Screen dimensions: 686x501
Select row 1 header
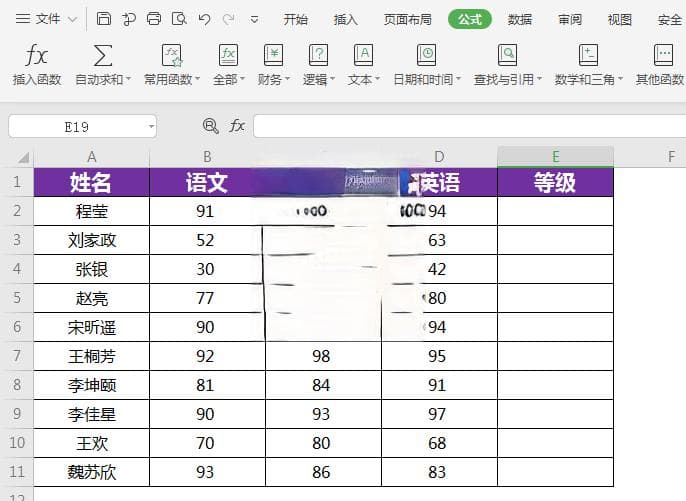coord(17,182)
